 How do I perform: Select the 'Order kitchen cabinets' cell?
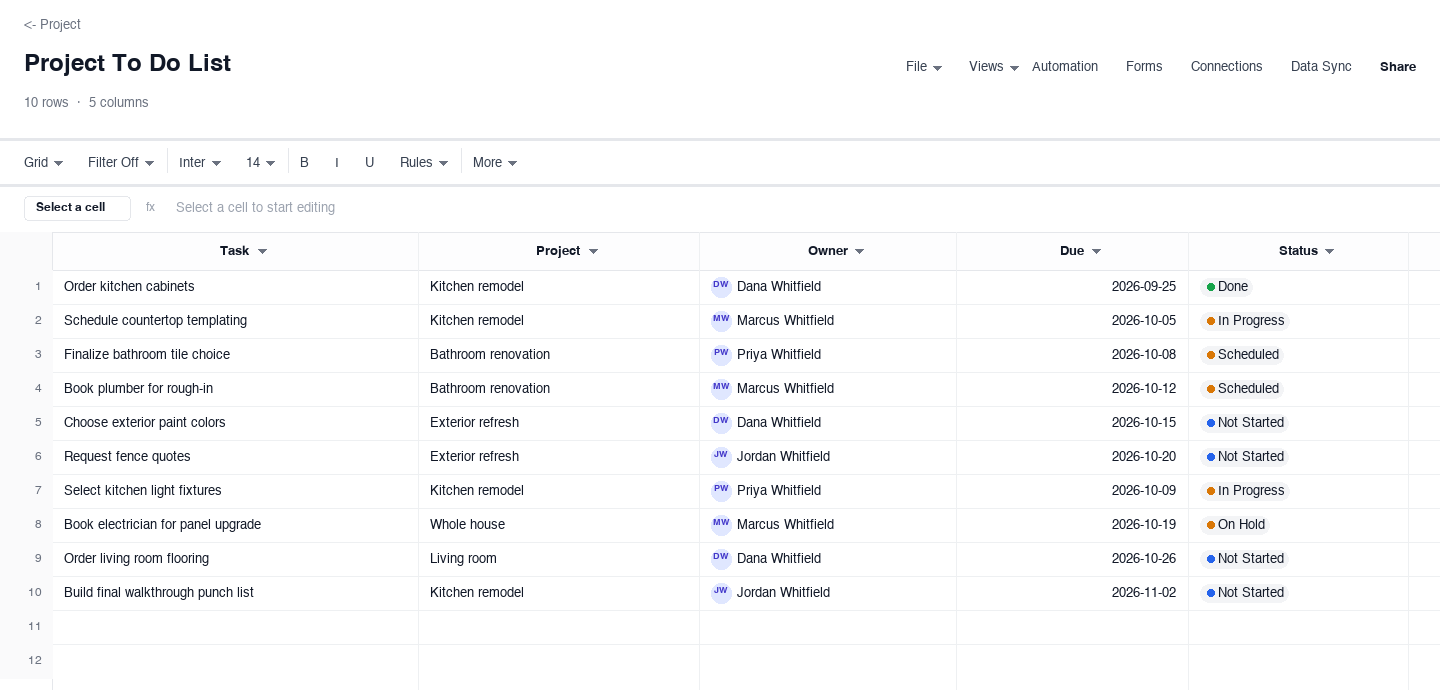coord(236,287)
